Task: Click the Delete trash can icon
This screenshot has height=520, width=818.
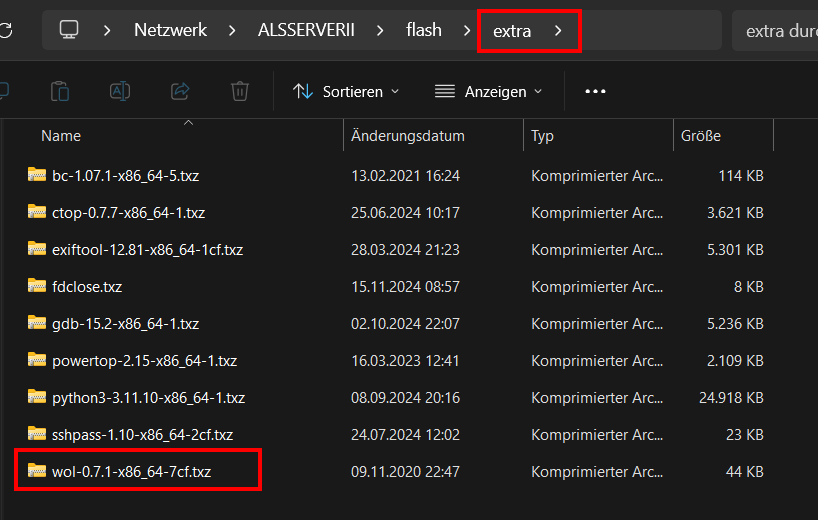Action: click(240, 91)
